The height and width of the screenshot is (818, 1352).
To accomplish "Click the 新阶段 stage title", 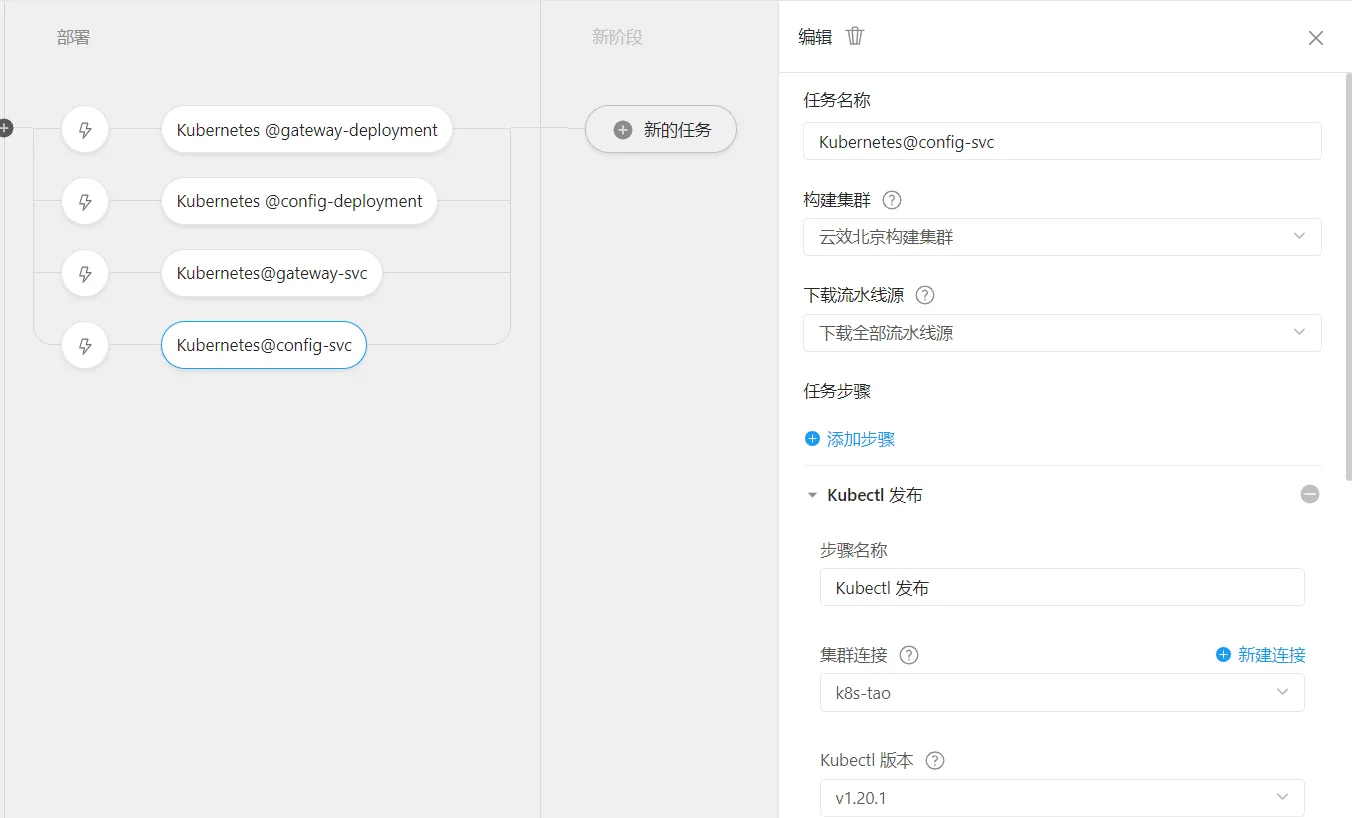I will [x=617, y=37].
